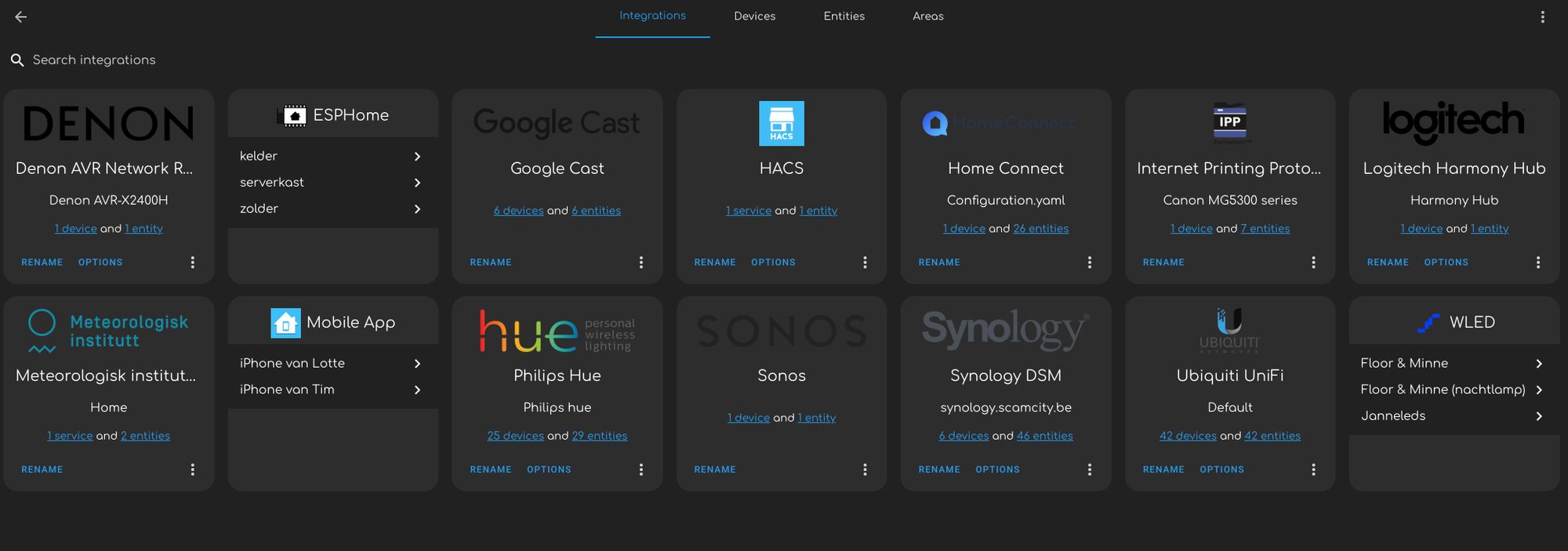Switch to the Entities tab
This screenshot has width=1568, height=551.
coord(844,16)
